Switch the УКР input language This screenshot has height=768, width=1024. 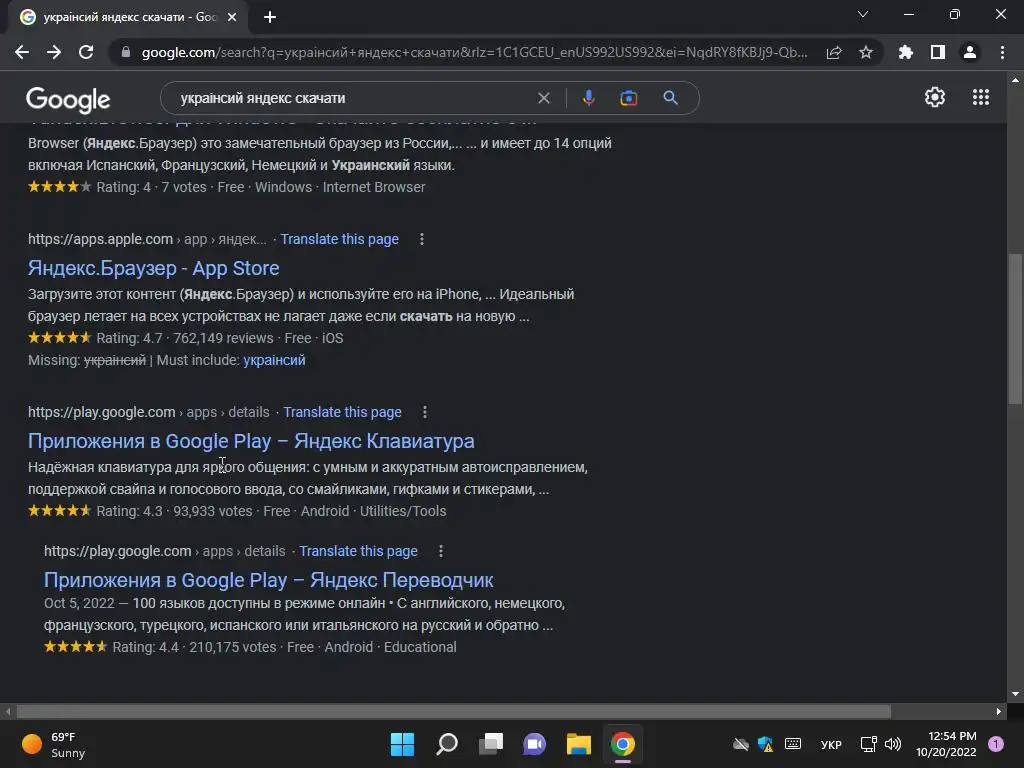tap(831, 744)
